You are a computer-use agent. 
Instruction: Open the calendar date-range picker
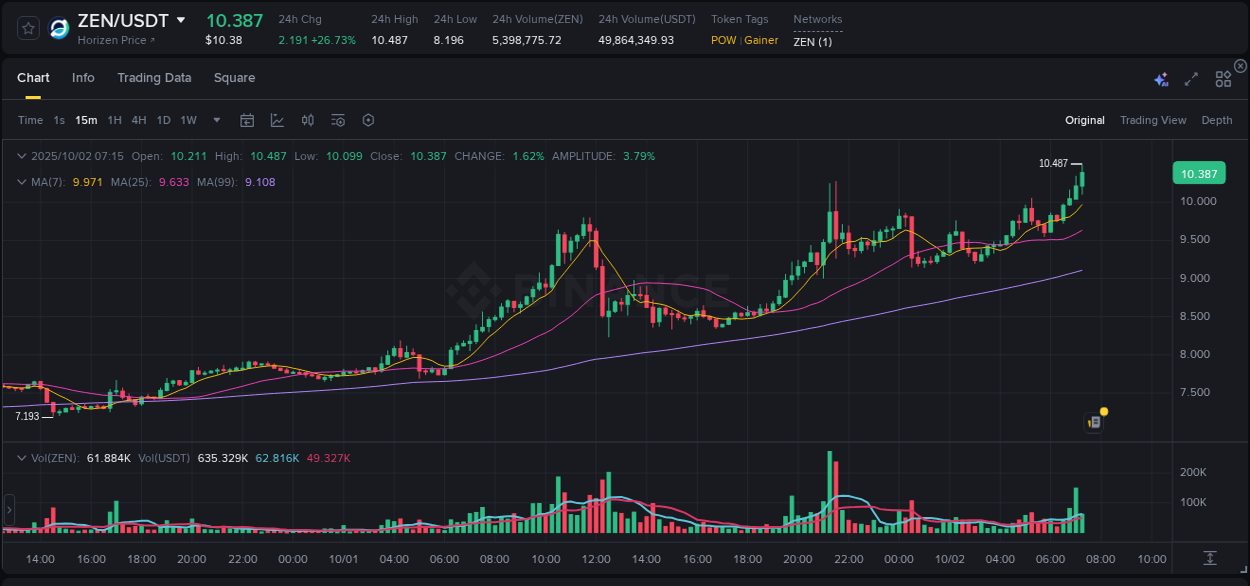pos(247,120)
